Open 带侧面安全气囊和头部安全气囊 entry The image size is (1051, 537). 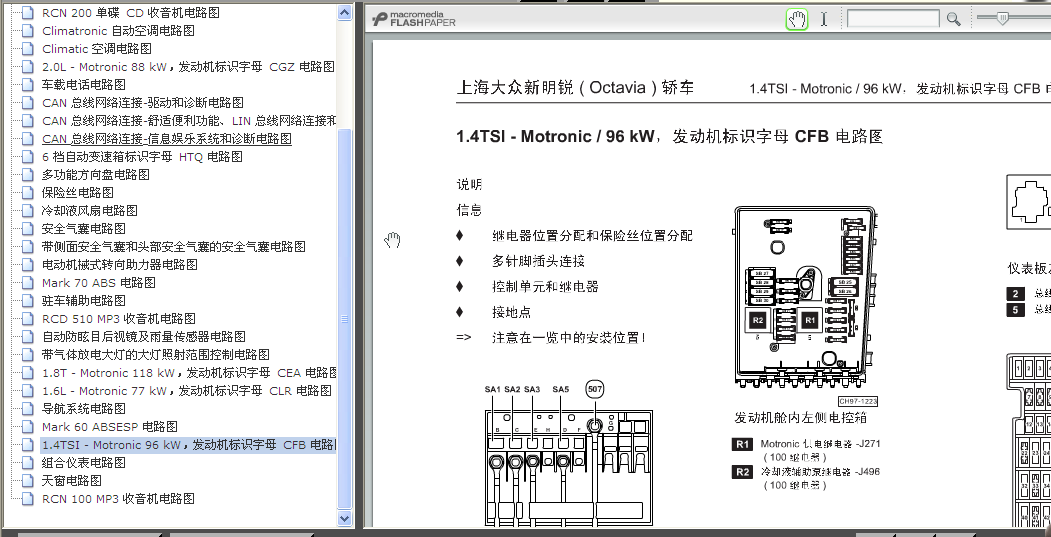point(174,247)
